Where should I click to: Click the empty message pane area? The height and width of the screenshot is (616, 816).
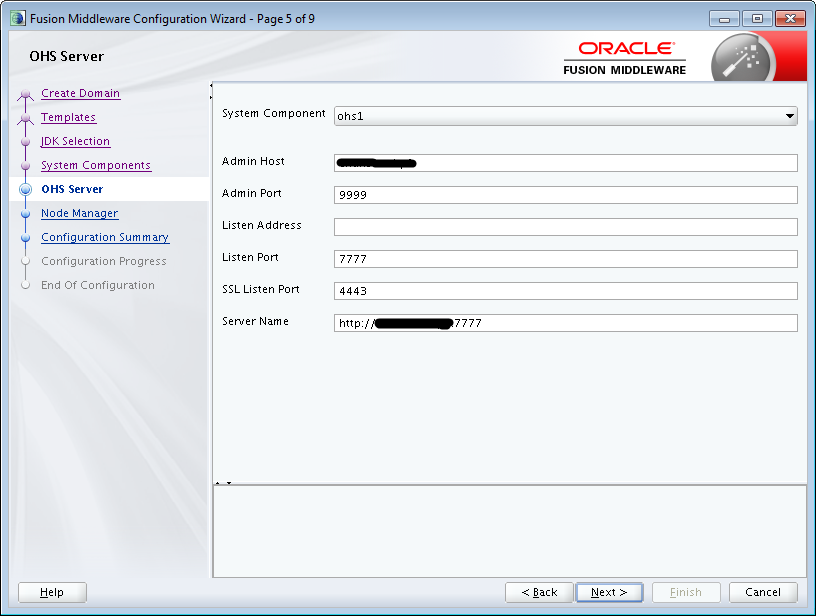[509, 531]
